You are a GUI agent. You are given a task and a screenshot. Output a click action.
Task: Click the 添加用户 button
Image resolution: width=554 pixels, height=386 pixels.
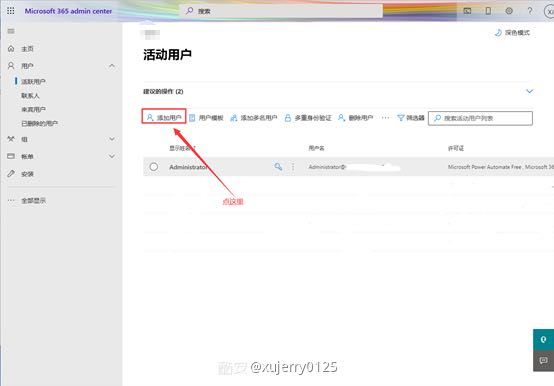[164, 118]
